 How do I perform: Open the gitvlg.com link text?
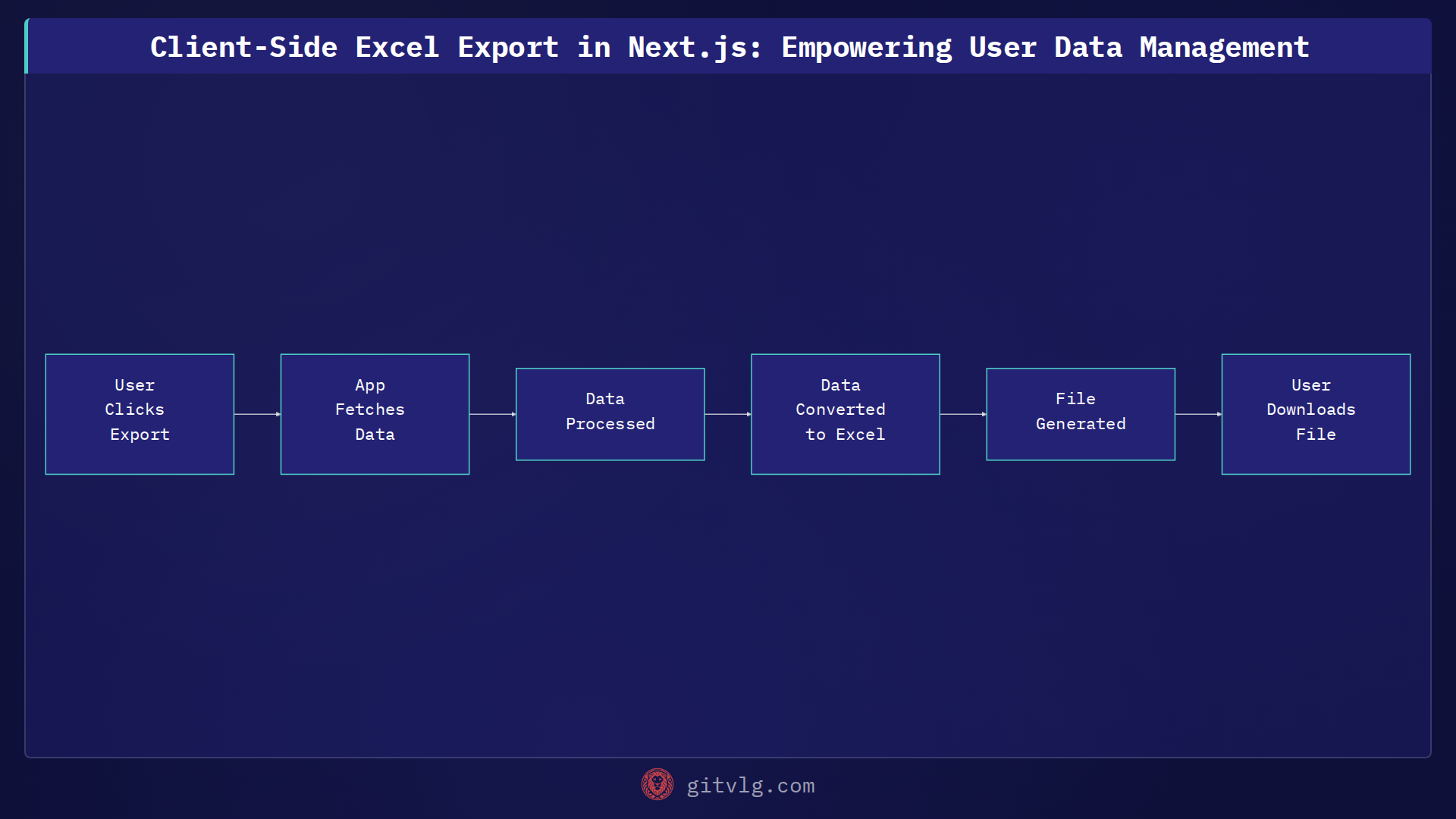tap(750, 786)
